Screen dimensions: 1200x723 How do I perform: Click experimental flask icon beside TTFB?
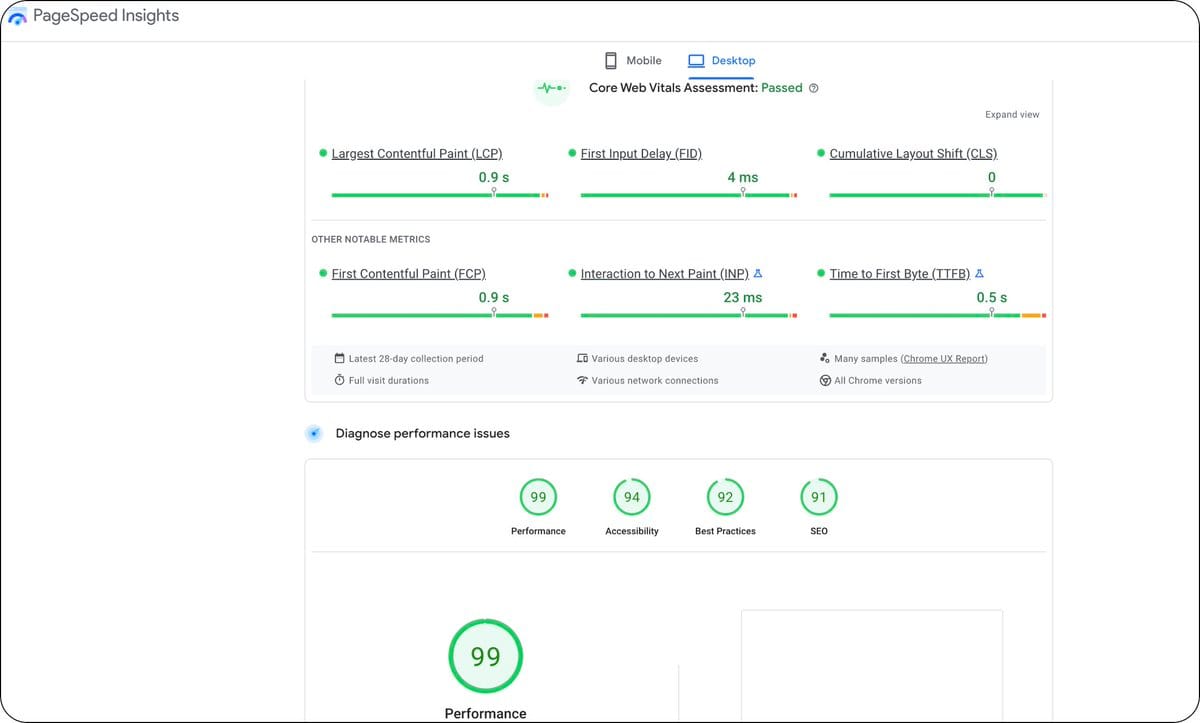pyautogui.click(x=980, y=273)
